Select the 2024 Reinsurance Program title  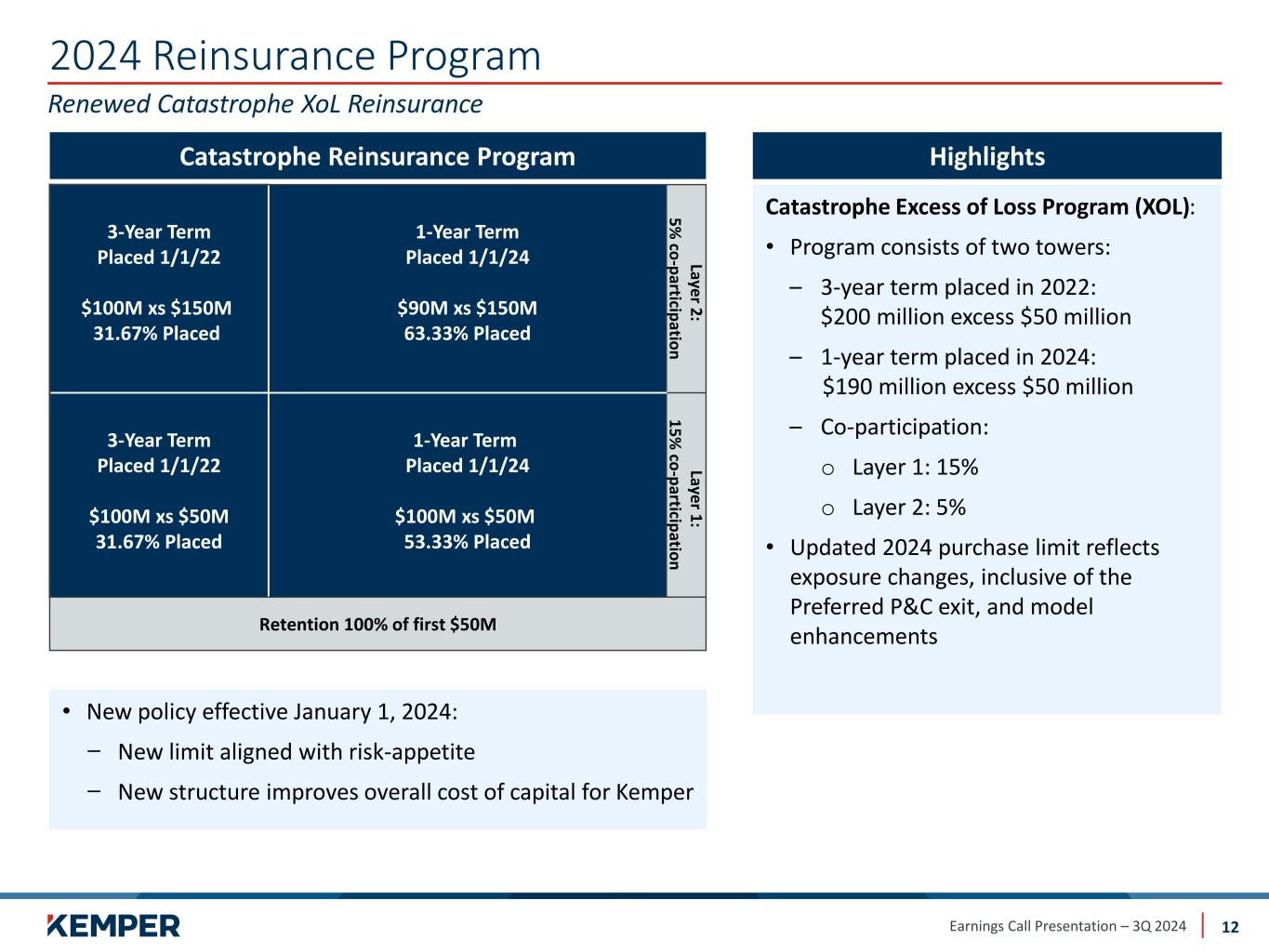[x=296, y=56]
